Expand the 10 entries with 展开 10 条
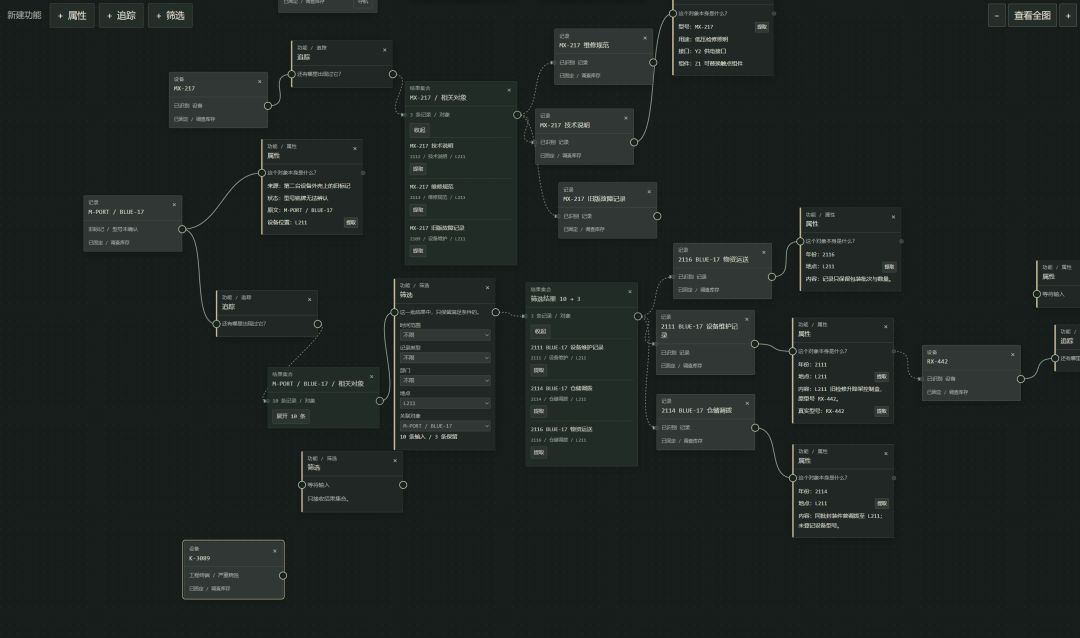The width and height of the screenshot is (1080, 638). (x=291, y=416)
